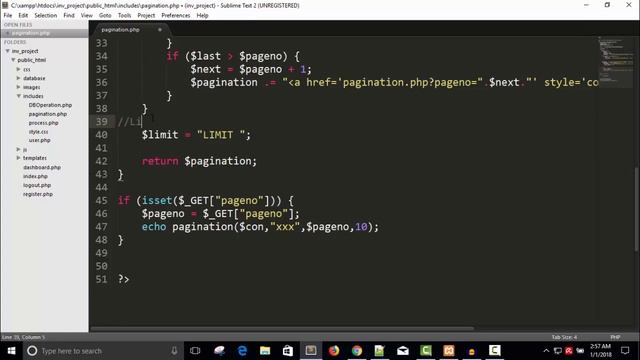Open dashboard.php in the sidebar
The height and width of the screenshot is (360, 640).
click(x=42, y=167)
